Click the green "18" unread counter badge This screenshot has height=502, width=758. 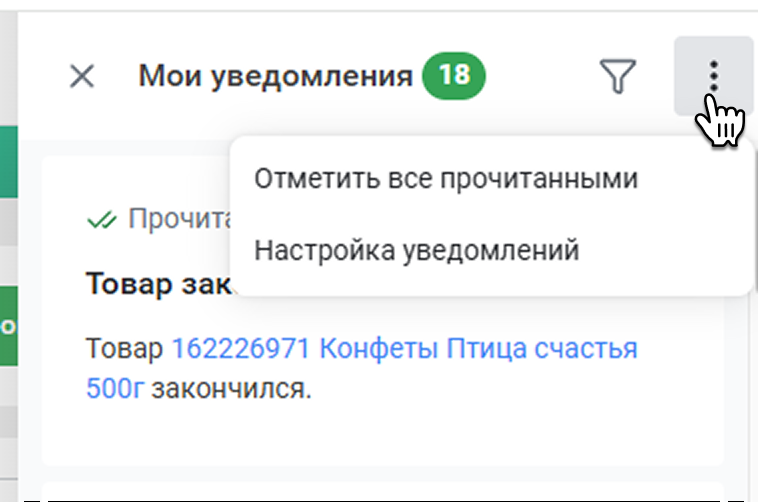coord(453,76)
